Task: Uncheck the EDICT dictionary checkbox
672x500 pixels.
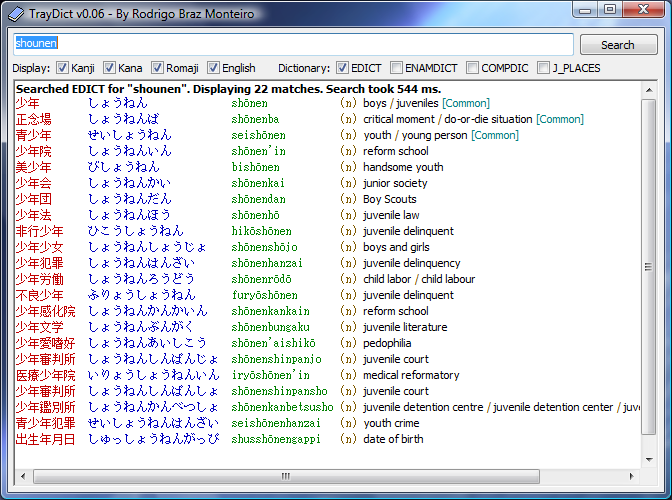Action: click(x=343, y=68)
